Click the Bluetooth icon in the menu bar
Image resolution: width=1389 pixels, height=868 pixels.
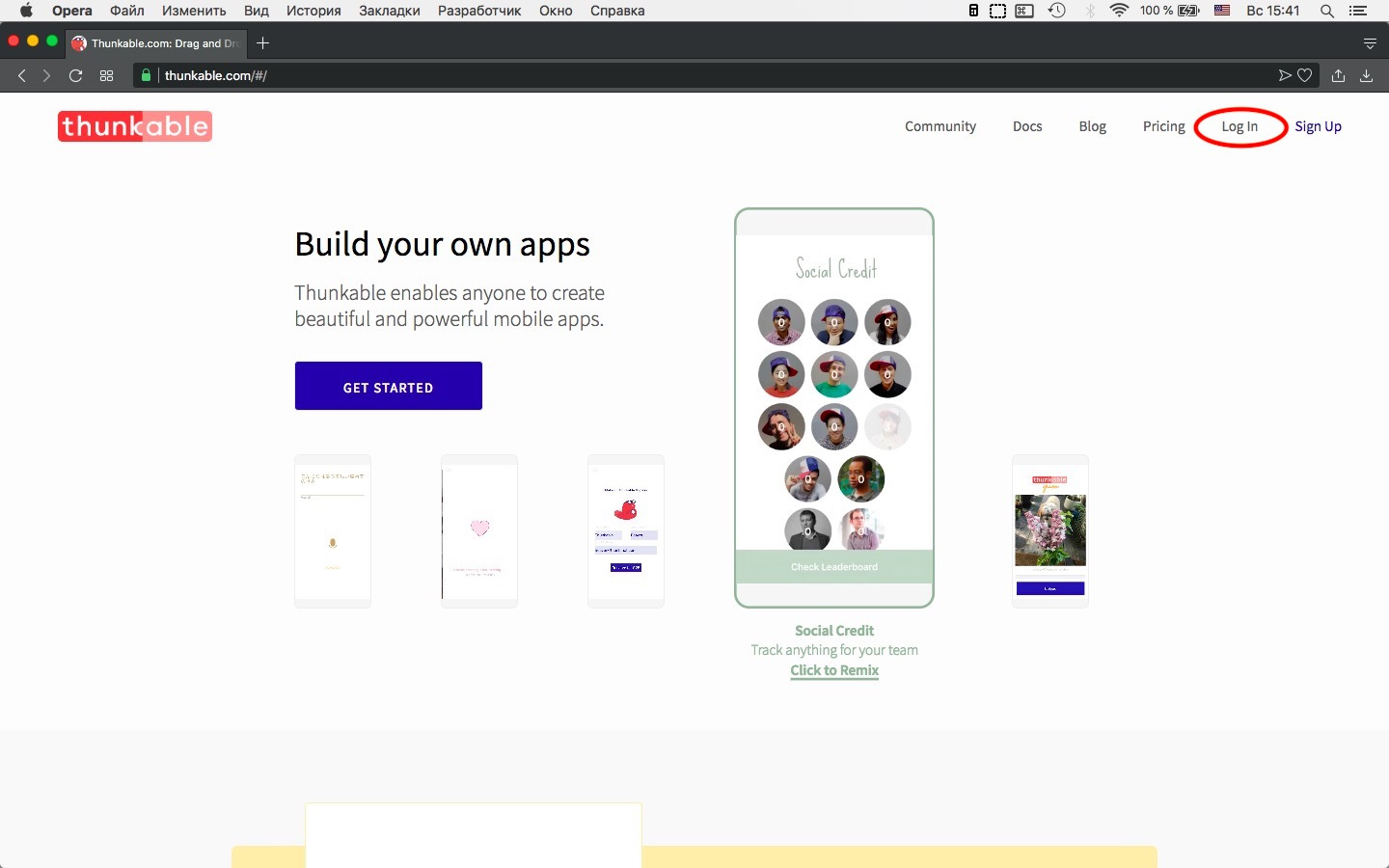[1090, 11]
